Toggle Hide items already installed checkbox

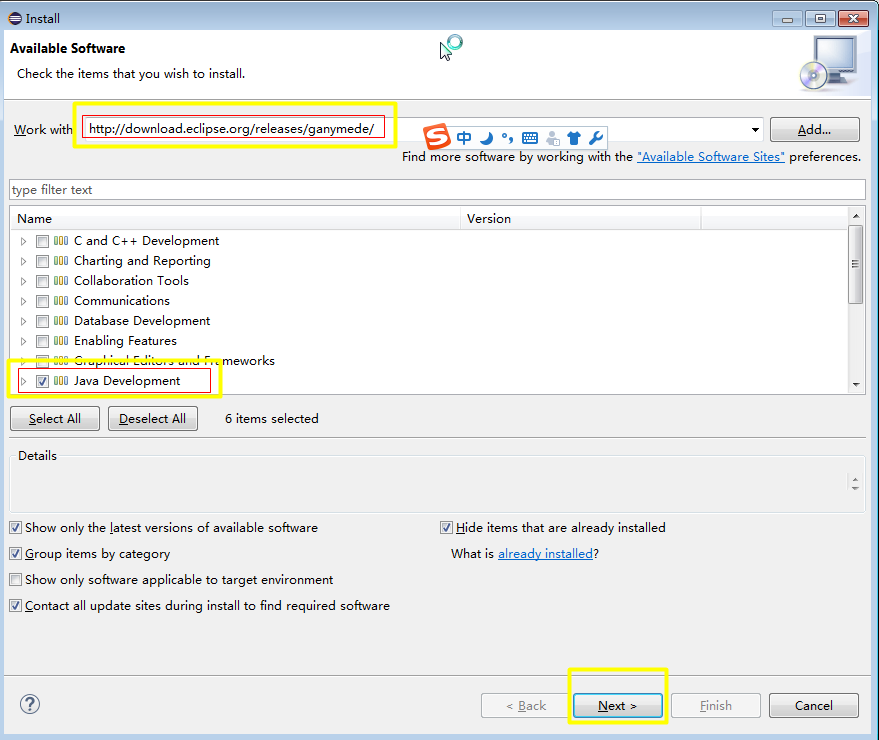[x=446, y=528]
